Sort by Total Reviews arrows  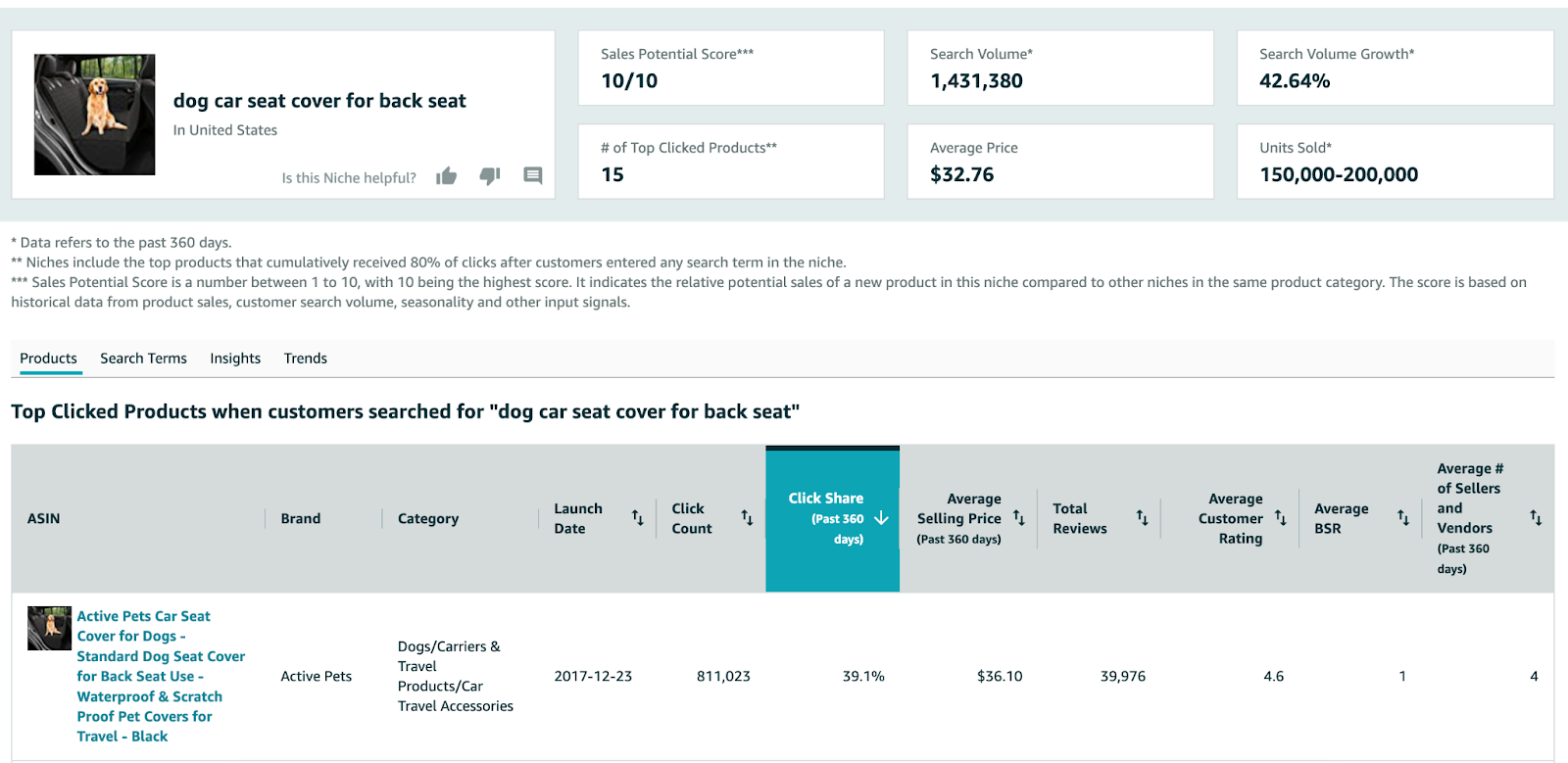pos(1143,518)
